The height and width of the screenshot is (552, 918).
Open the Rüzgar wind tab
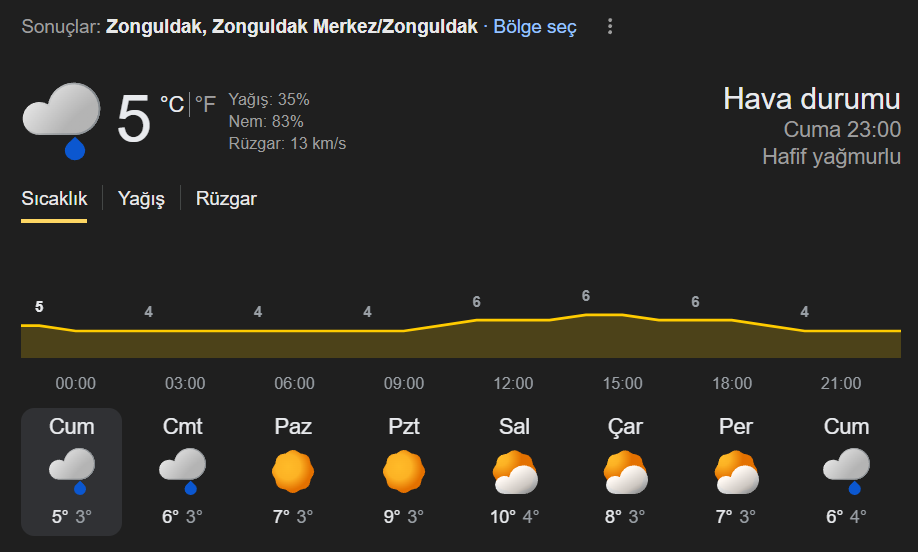point(226,198)
